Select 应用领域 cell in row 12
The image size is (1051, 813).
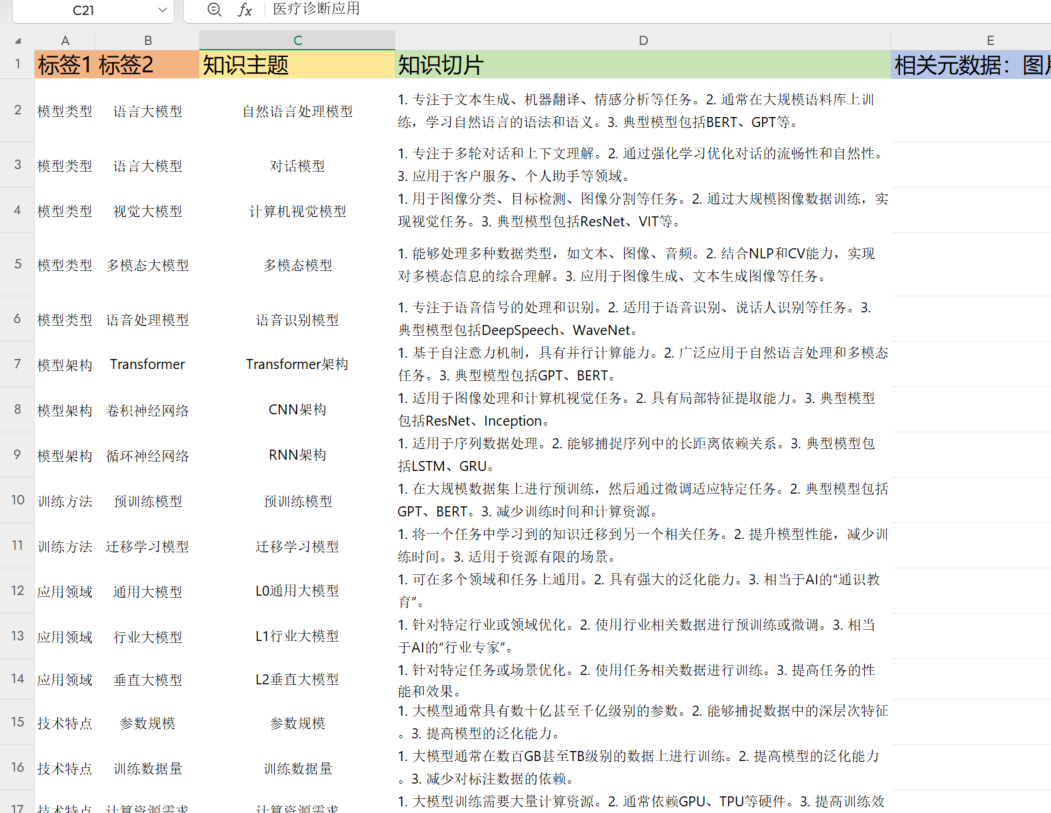tap(65, 592)
